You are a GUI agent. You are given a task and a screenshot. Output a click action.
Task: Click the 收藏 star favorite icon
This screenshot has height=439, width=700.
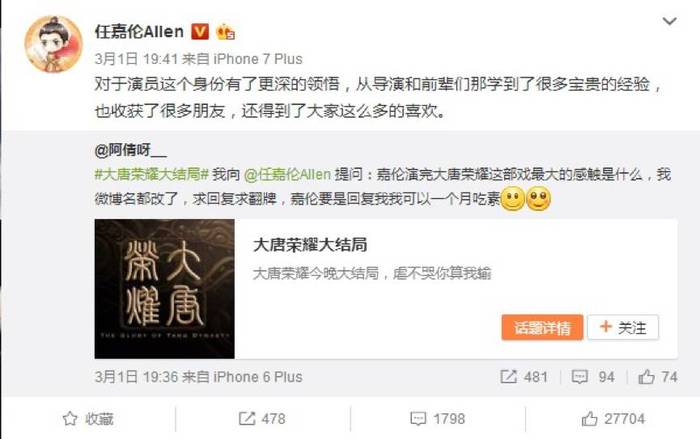70,419
